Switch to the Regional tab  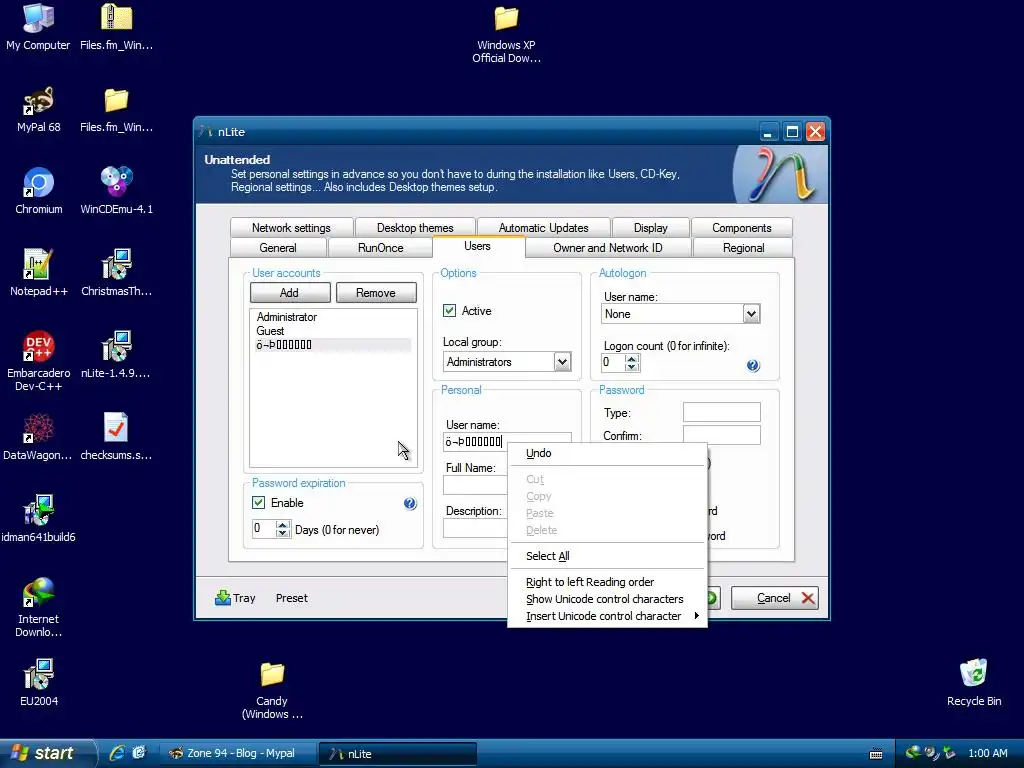click(743, 248)
